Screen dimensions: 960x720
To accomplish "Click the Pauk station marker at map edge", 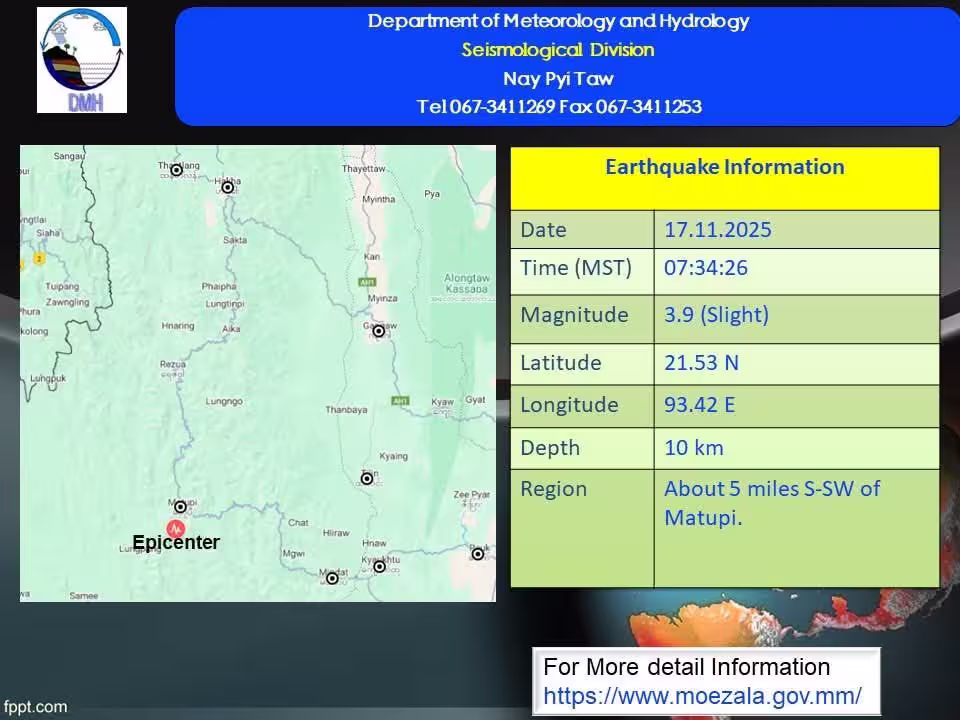I will [478, 554].
